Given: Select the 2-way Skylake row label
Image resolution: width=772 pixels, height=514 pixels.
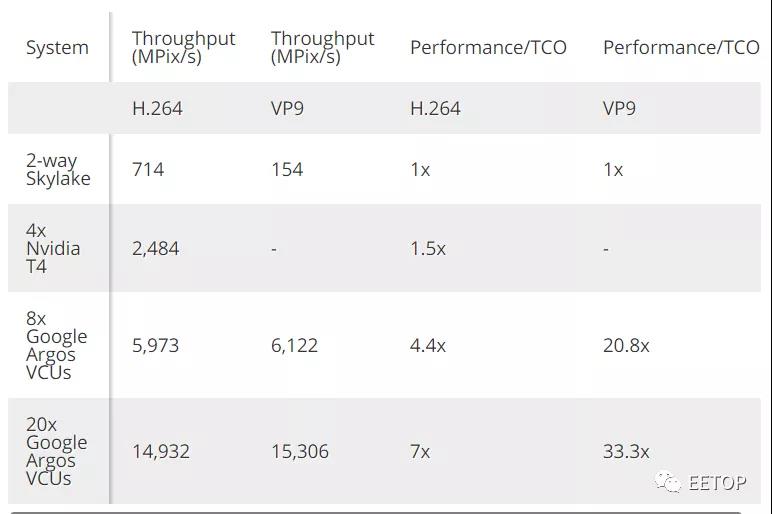Looking at the screenshot, I should click(58, 169).
